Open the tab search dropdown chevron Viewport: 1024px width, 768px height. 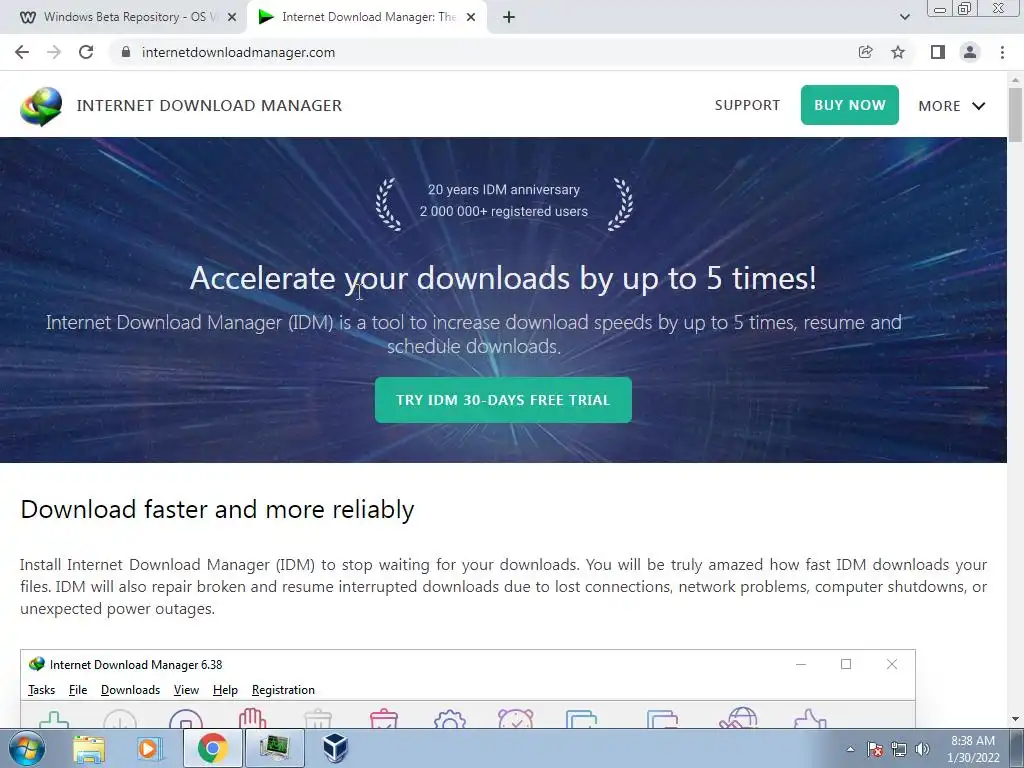tap(904, 17)
